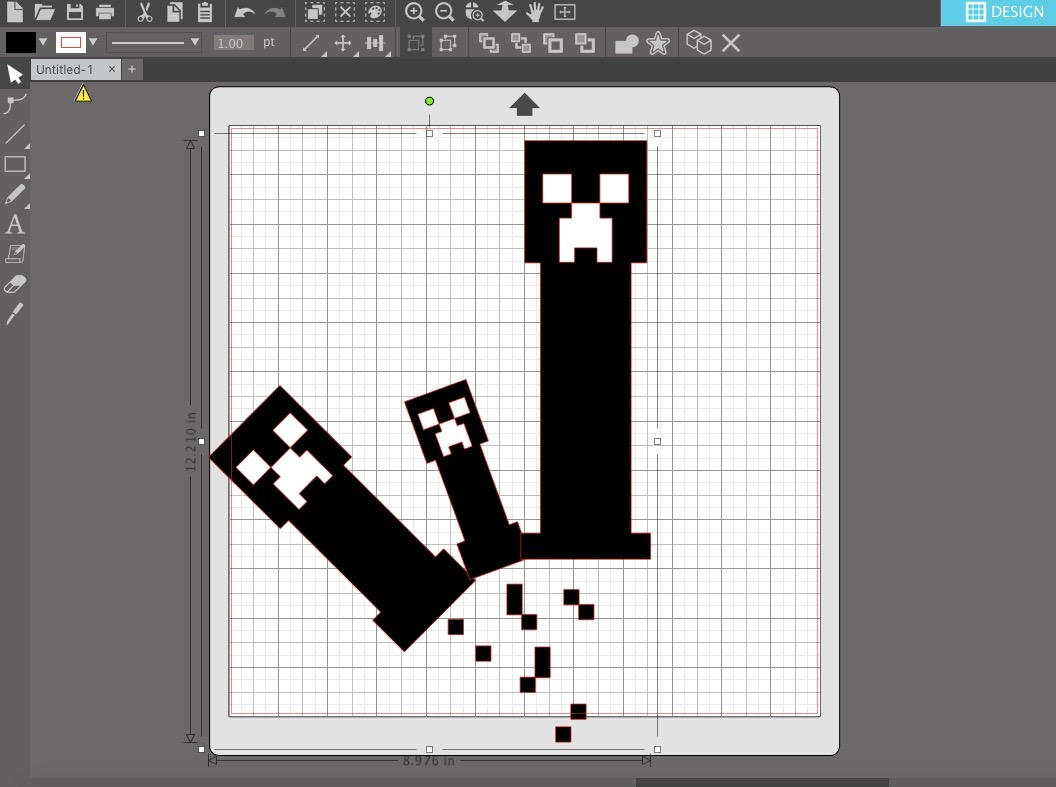The image size is (1056, 787).
Task: Open the line style options icon
Action: [311, 43]
